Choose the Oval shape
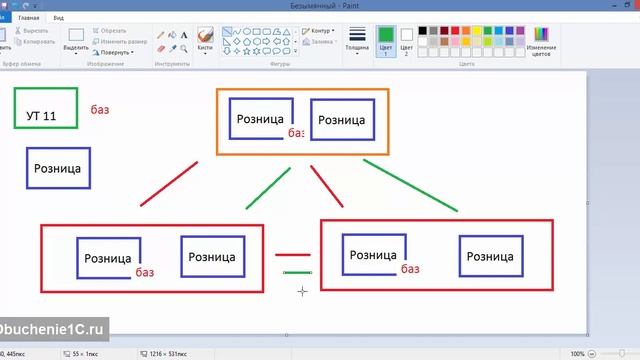 coord(247,32)
